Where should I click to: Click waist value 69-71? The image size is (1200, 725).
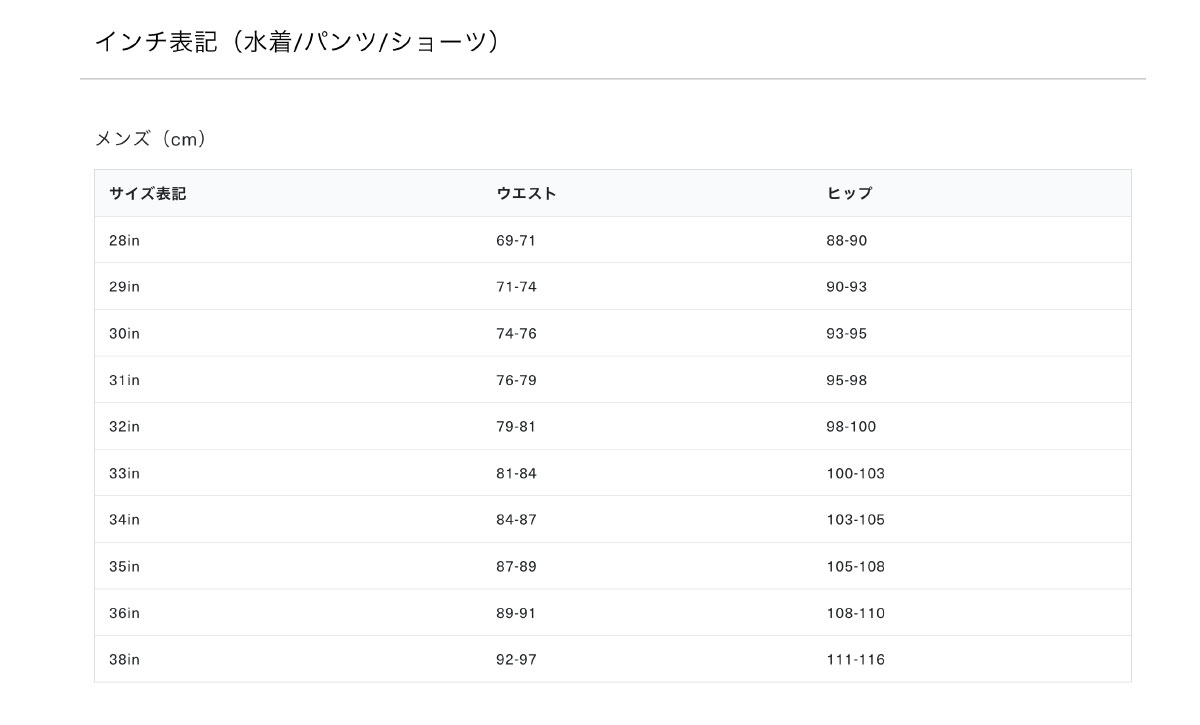point(516,241)
